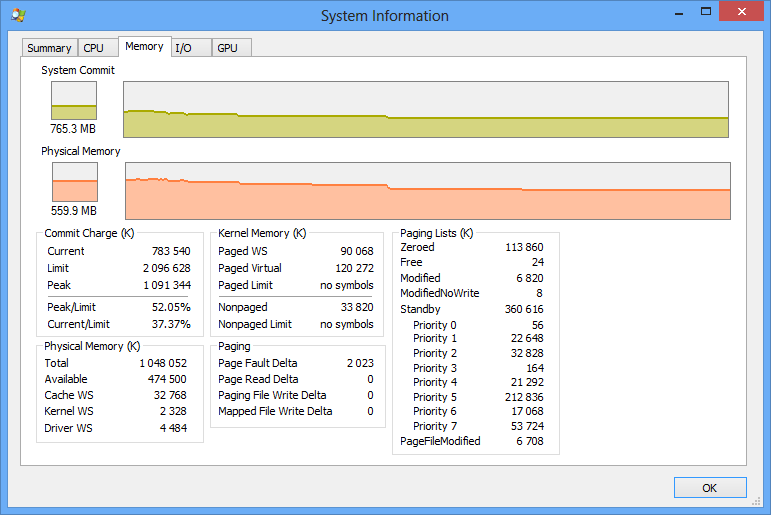Viewport: 771px width, 515px height.
Task: Click the Current/Limit value 37.37%
Action: tap(171, 324)
